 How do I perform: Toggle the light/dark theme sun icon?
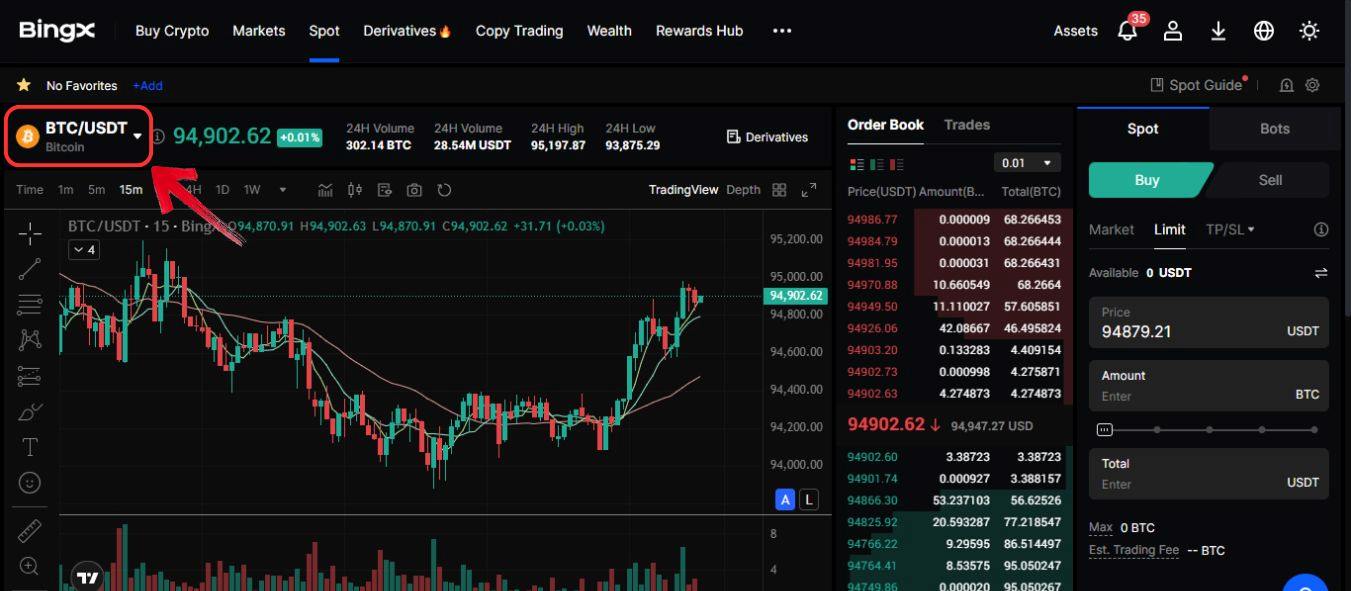click(1309, 31)
